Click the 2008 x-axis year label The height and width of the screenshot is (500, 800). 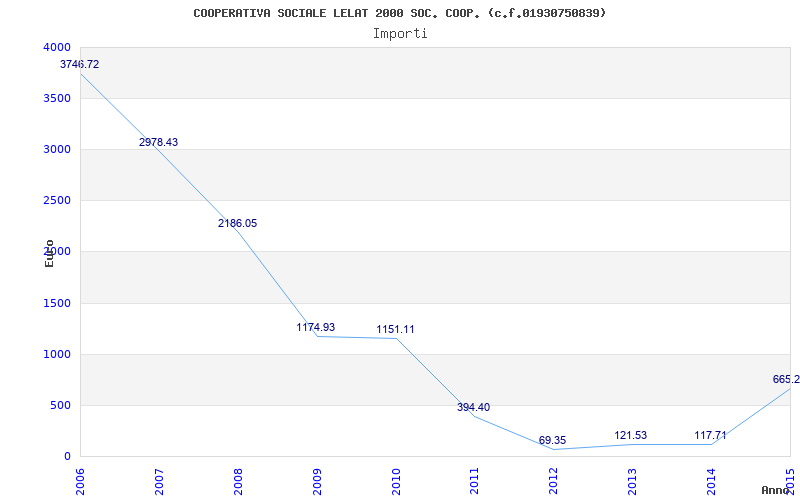pos(238,481)
